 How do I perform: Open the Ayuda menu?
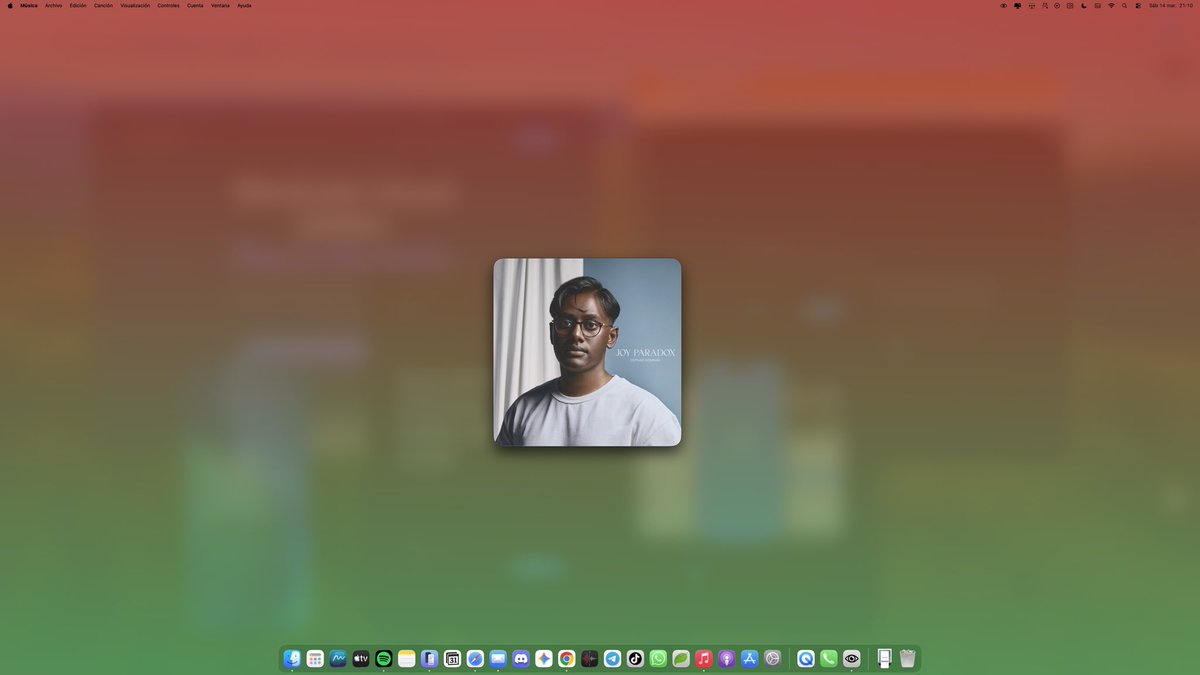[244, 5]
